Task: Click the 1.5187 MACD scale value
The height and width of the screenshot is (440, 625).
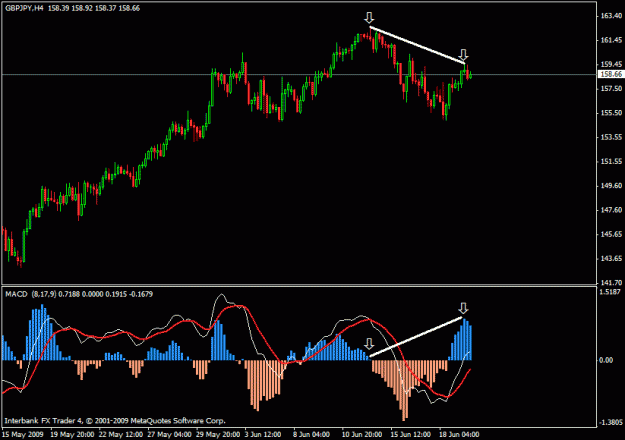Action: click(610, 292)
